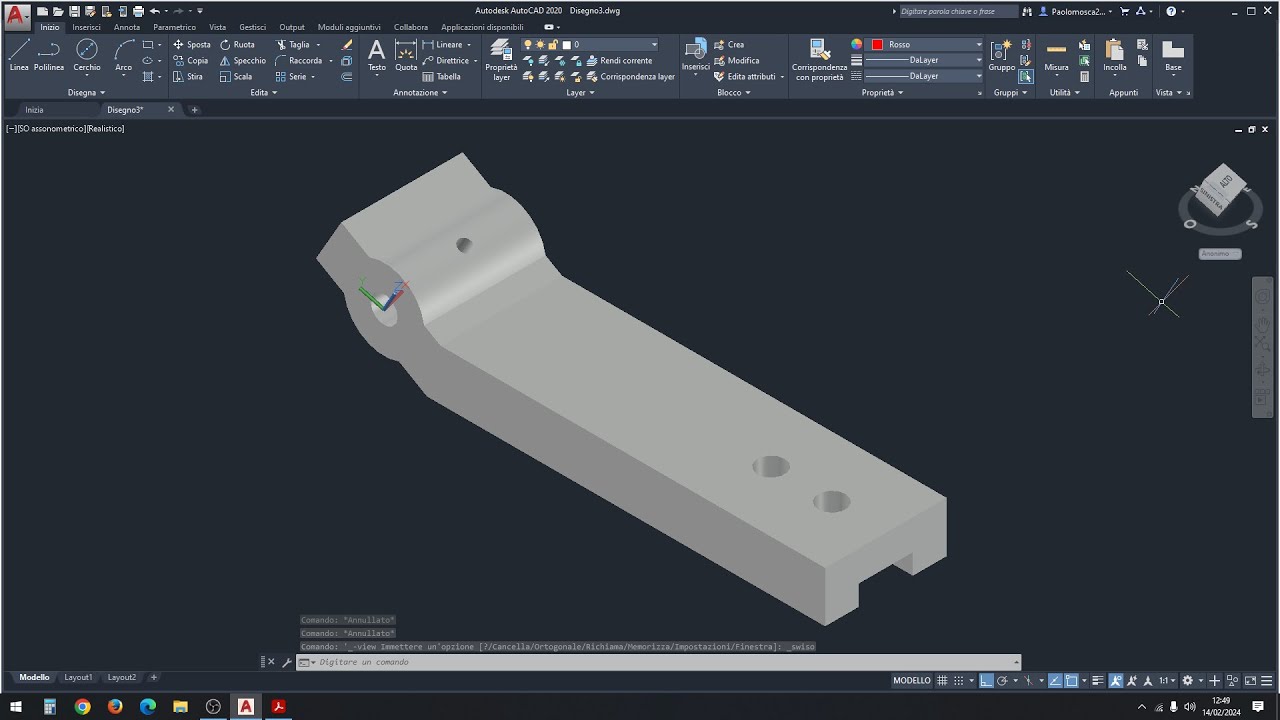The width and height of the screenshot is (1280, 720).
Task: Toggle lineweight display in status bar
Action: point(1098,680)
